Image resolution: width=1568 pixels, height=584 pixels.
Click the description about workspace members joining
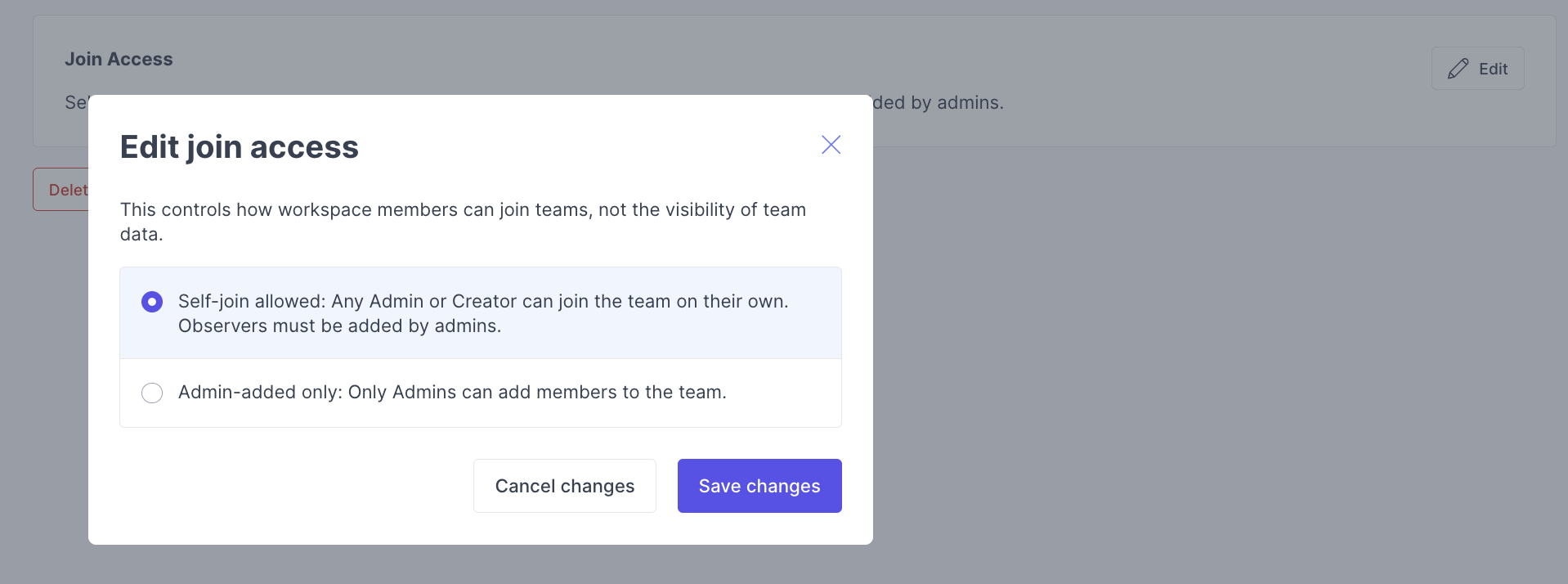(463, 210)
